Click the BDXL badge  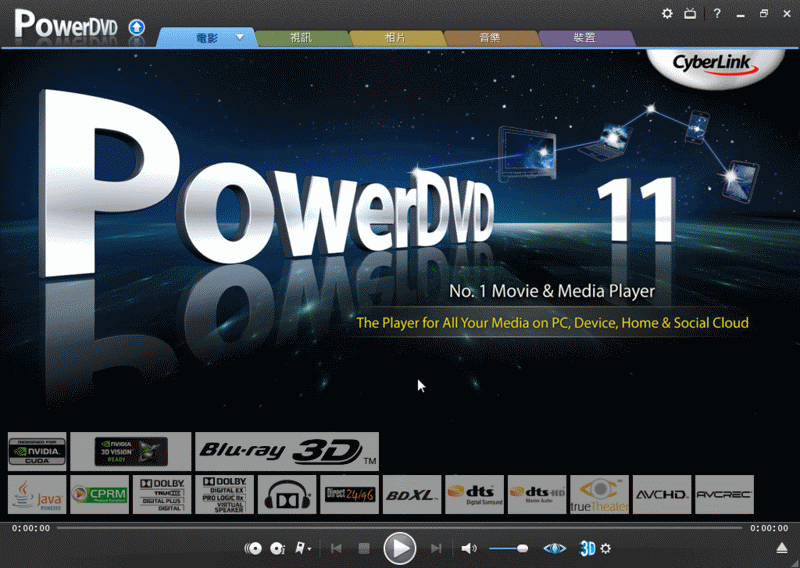click(412, 495)
